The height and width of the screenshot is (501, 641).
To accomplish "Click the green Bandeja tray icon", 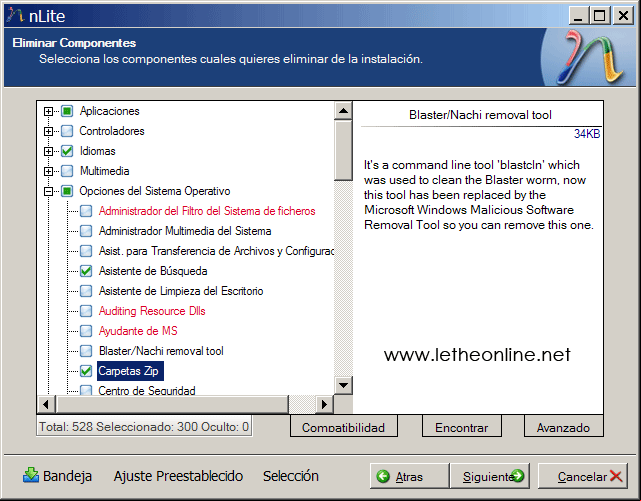I will pos(31,475).
